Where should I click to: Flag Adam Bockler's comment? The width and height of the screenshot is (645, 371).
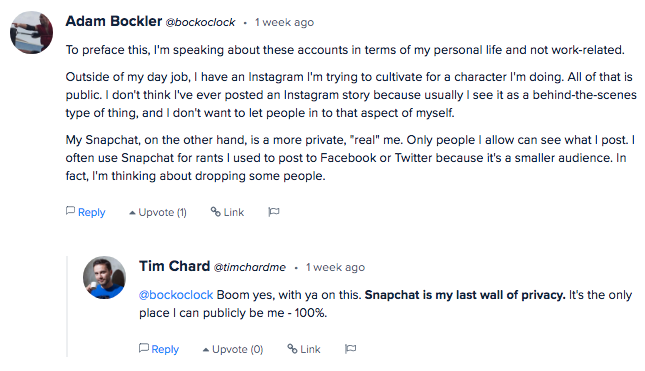(274, 212)
